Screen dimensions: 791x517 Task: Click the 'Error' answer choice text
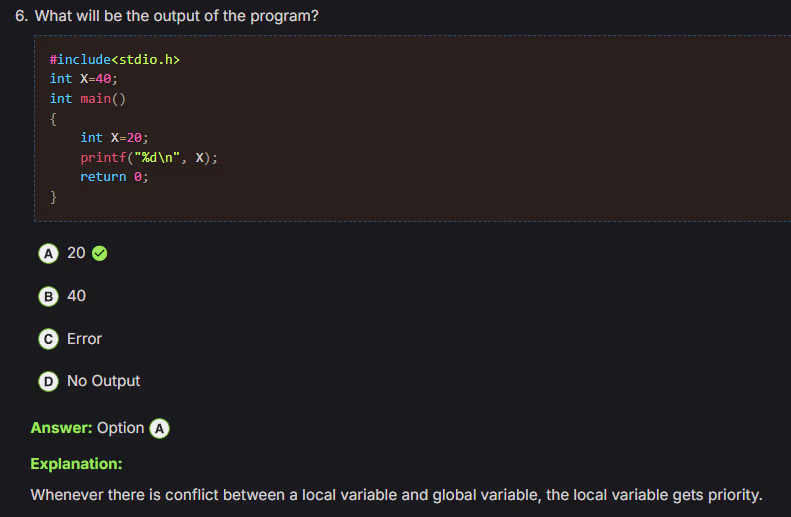tap(84, 339)
